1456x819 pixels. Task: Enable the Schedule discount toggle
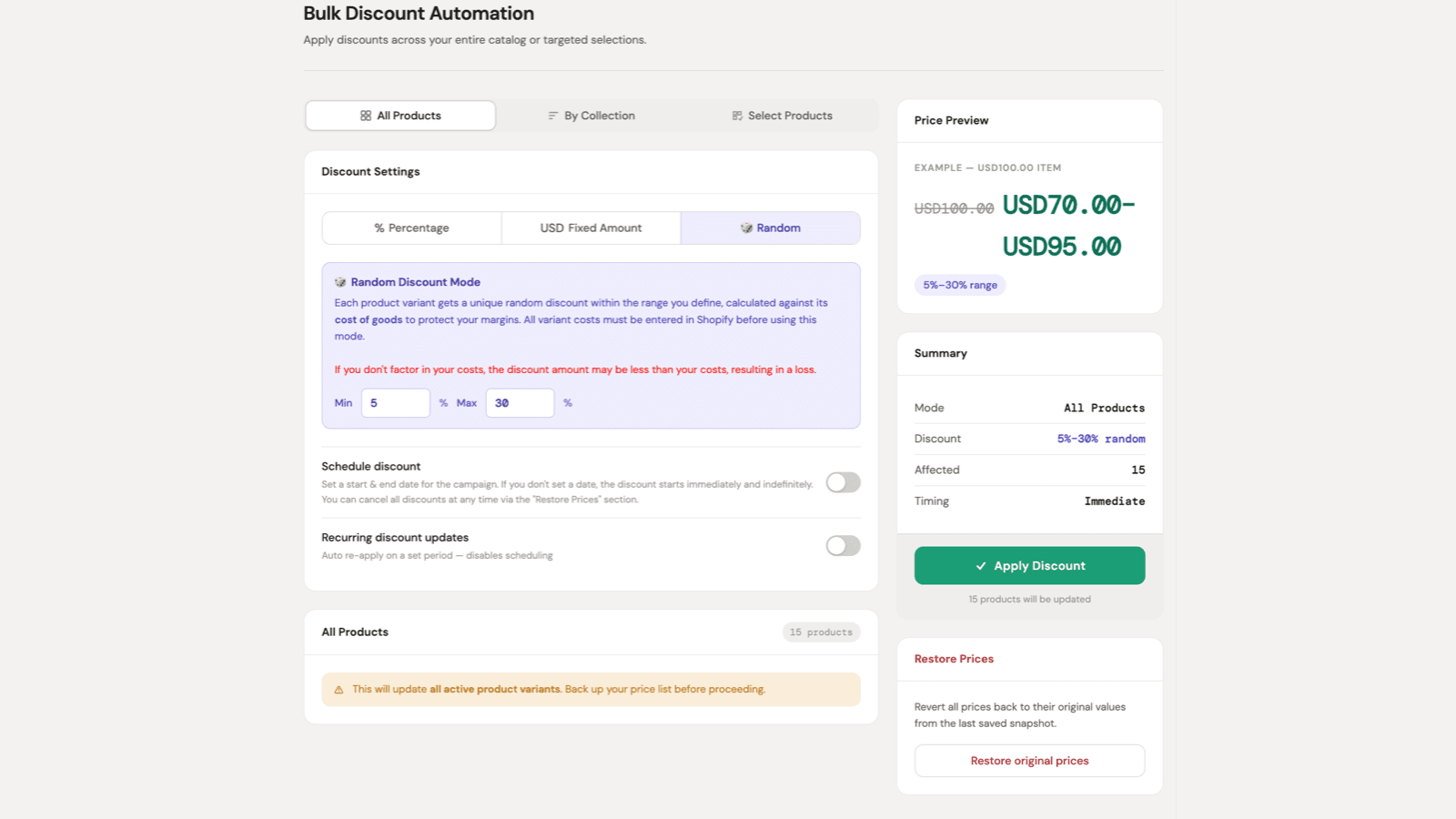click(843, 482)
